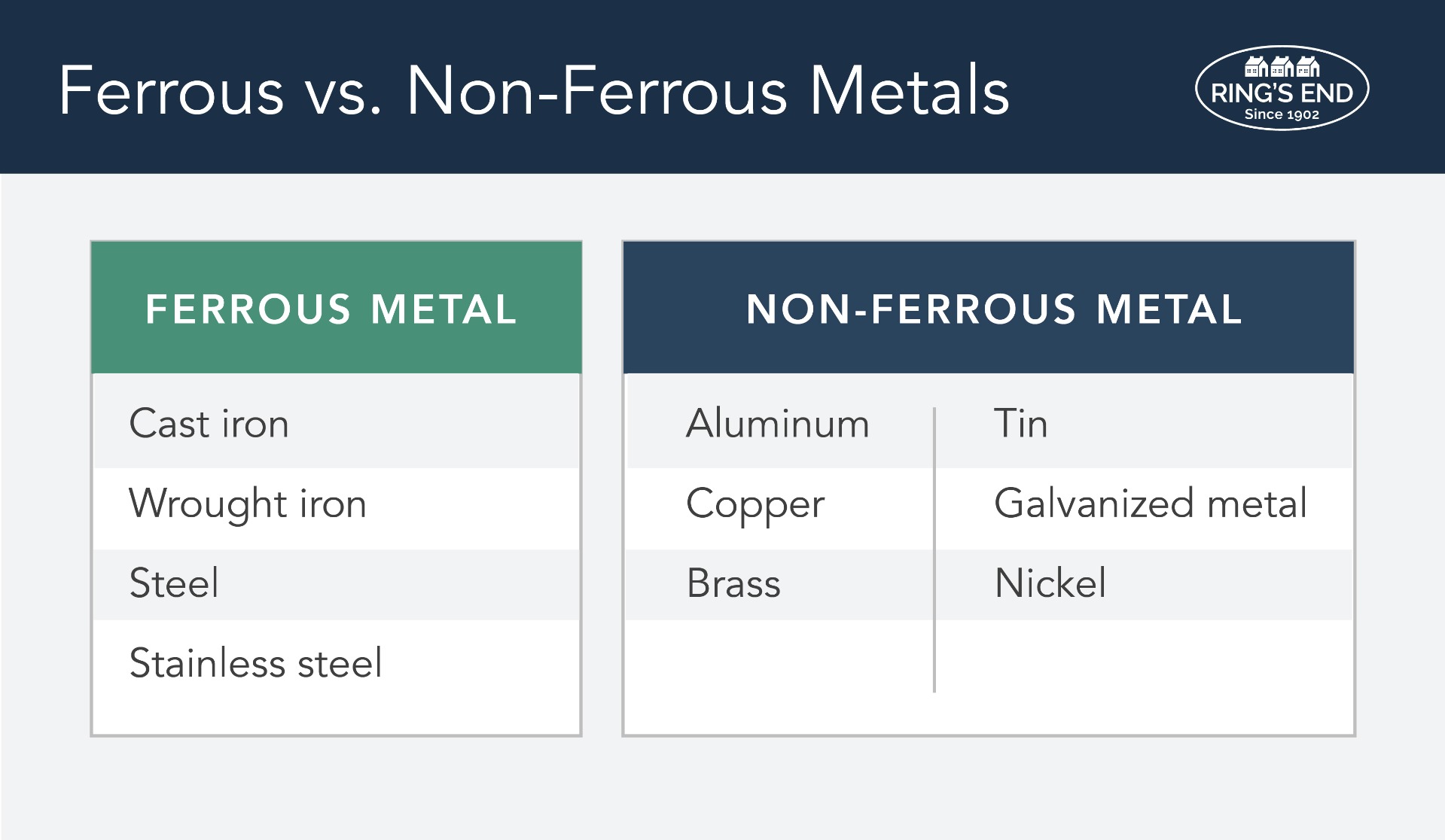Click the RING'S END brand name text

coord(1282,93)
